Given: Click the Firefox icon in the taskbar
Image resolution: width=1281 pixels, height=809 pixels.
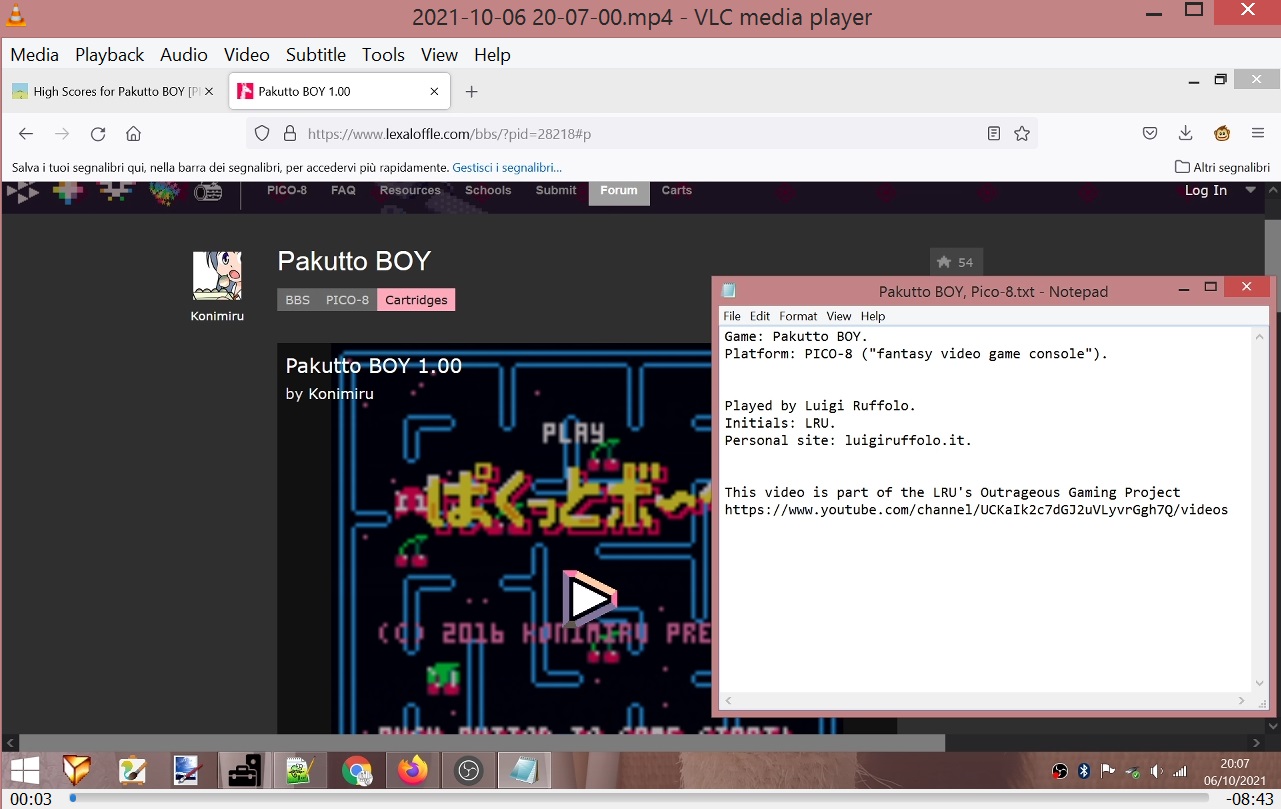Looking at the screenshot, I should pyautogui.click(x=412, y=770).
